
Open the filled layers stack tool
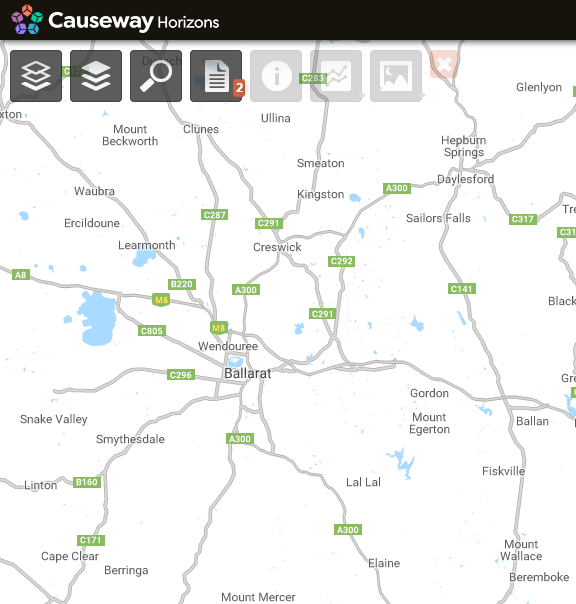coord(96,76)
